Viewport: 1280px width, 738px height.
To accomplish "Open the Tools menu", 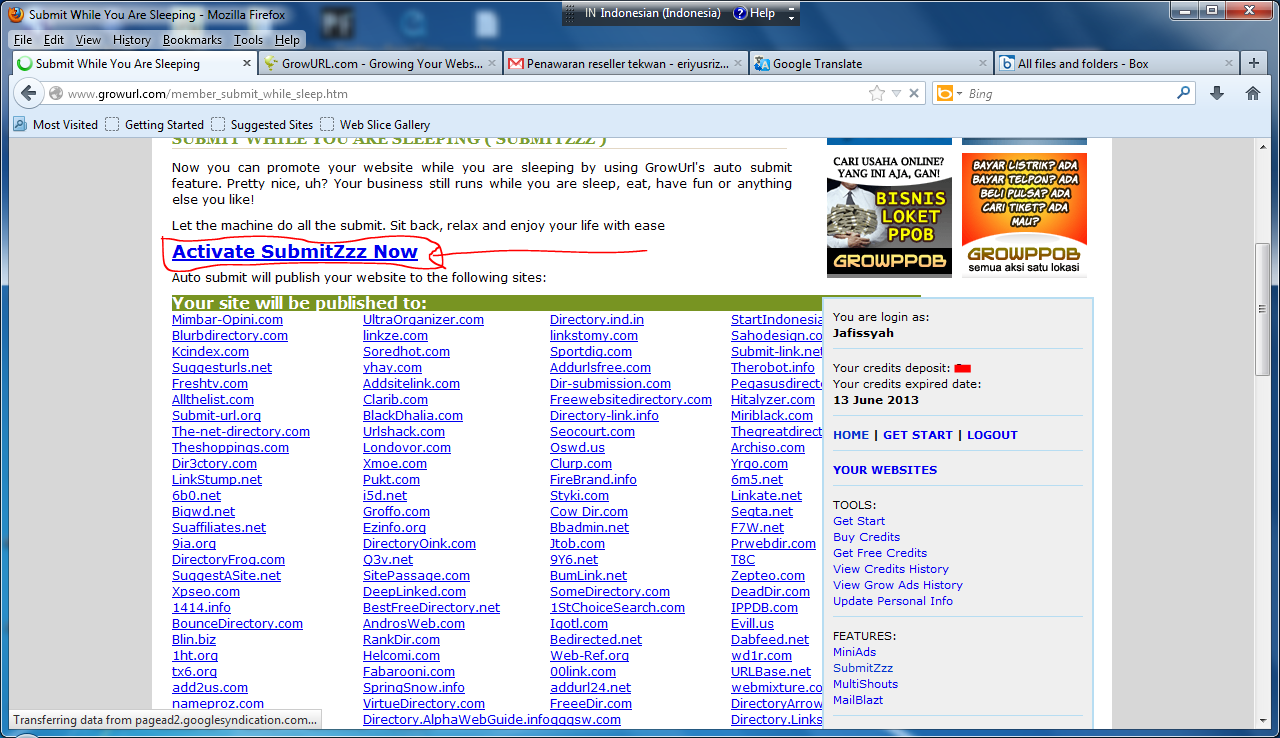I will pyautogui.click(x=248, y=40).
